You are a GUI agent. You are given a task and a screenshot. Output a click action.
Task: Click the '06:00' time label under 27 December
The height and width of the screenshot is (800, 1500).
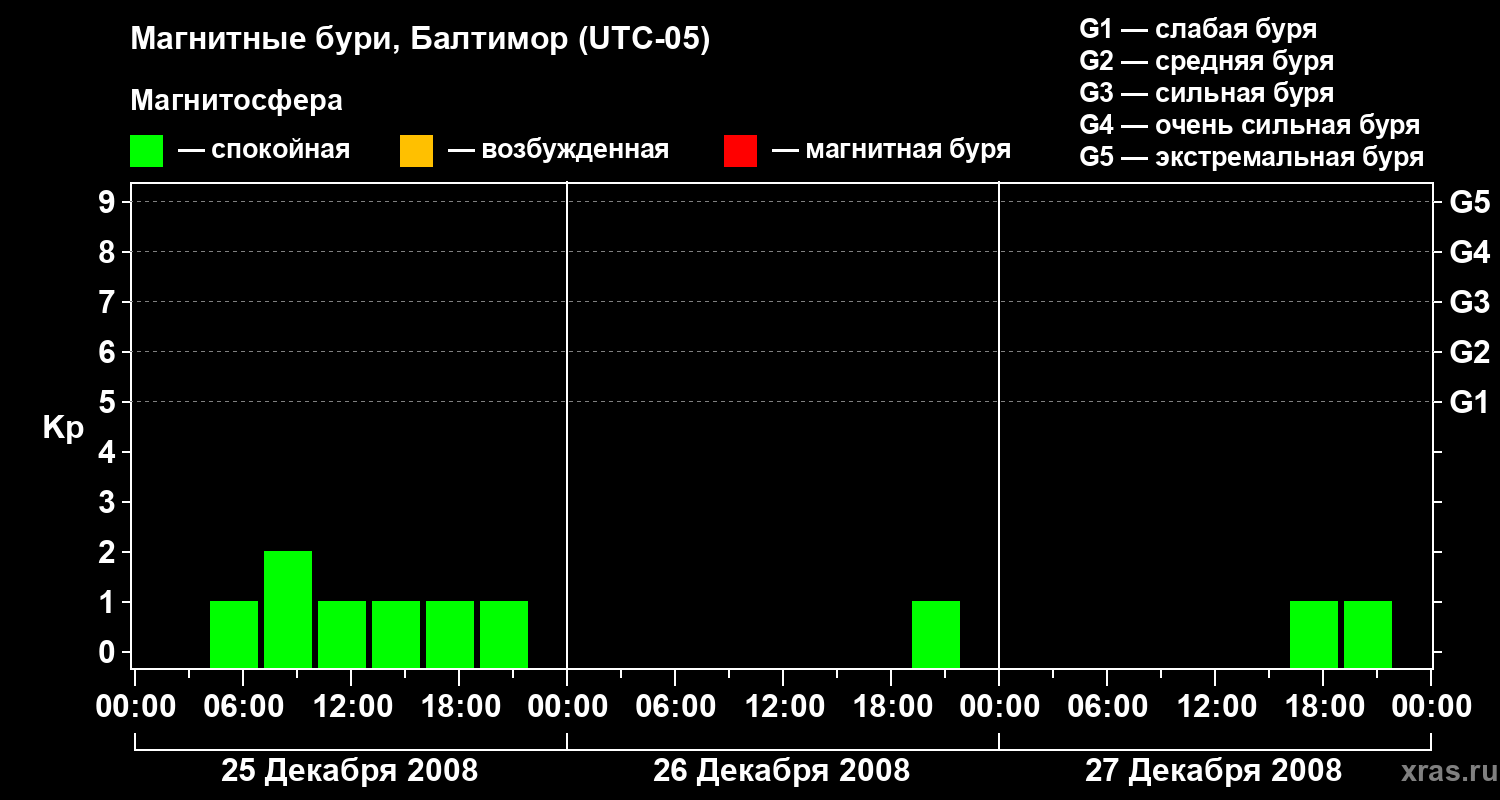(x=1107, y=707)
